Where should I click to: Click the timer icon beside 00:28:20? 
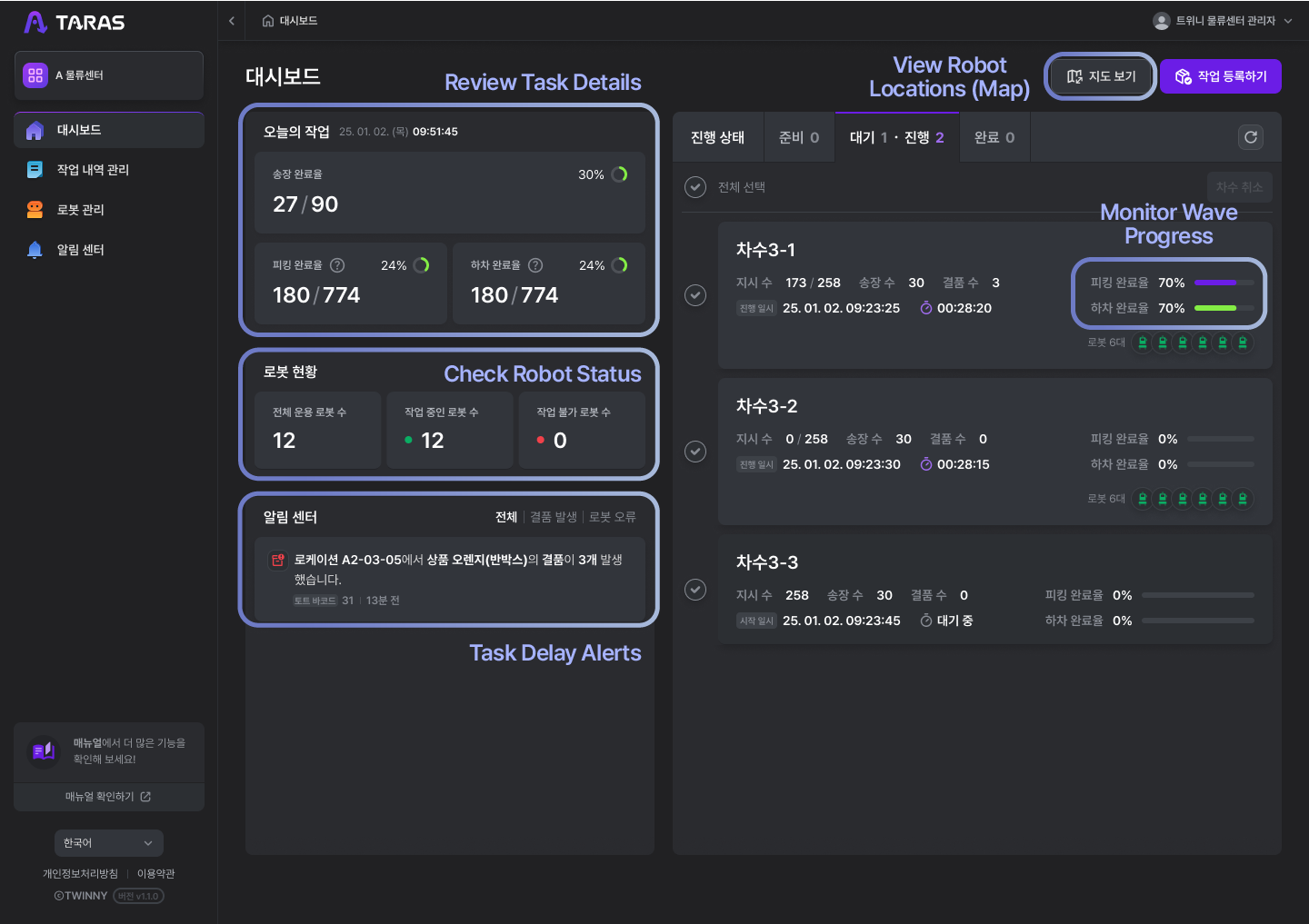pos(926,308)
